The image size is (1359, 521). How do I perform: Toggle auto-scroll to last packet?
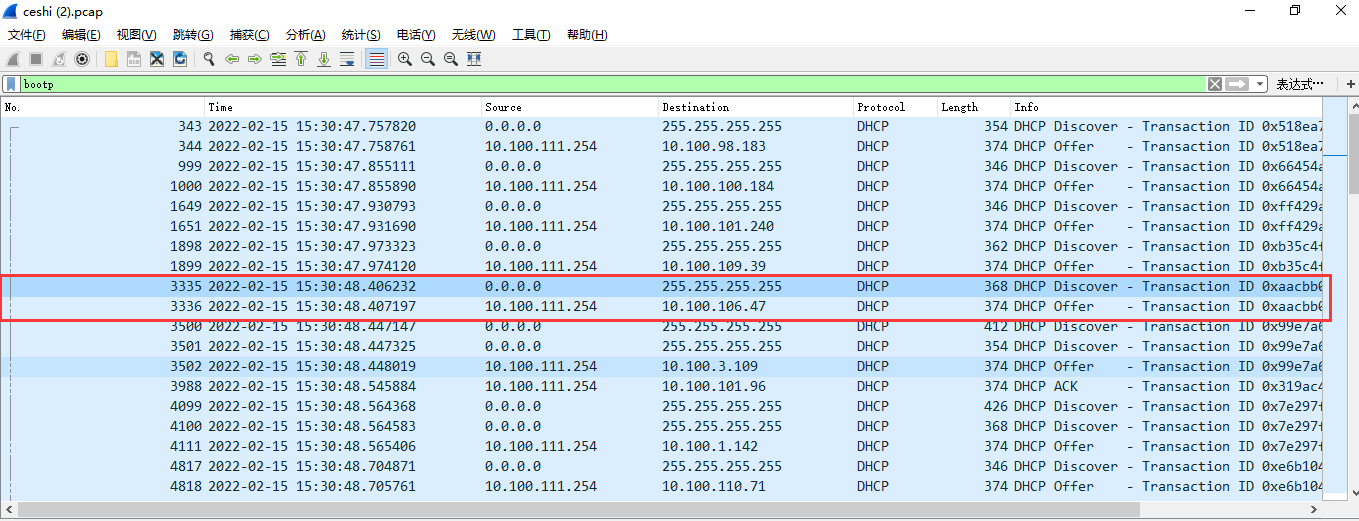pyautogui.click(x=347, y=59)
